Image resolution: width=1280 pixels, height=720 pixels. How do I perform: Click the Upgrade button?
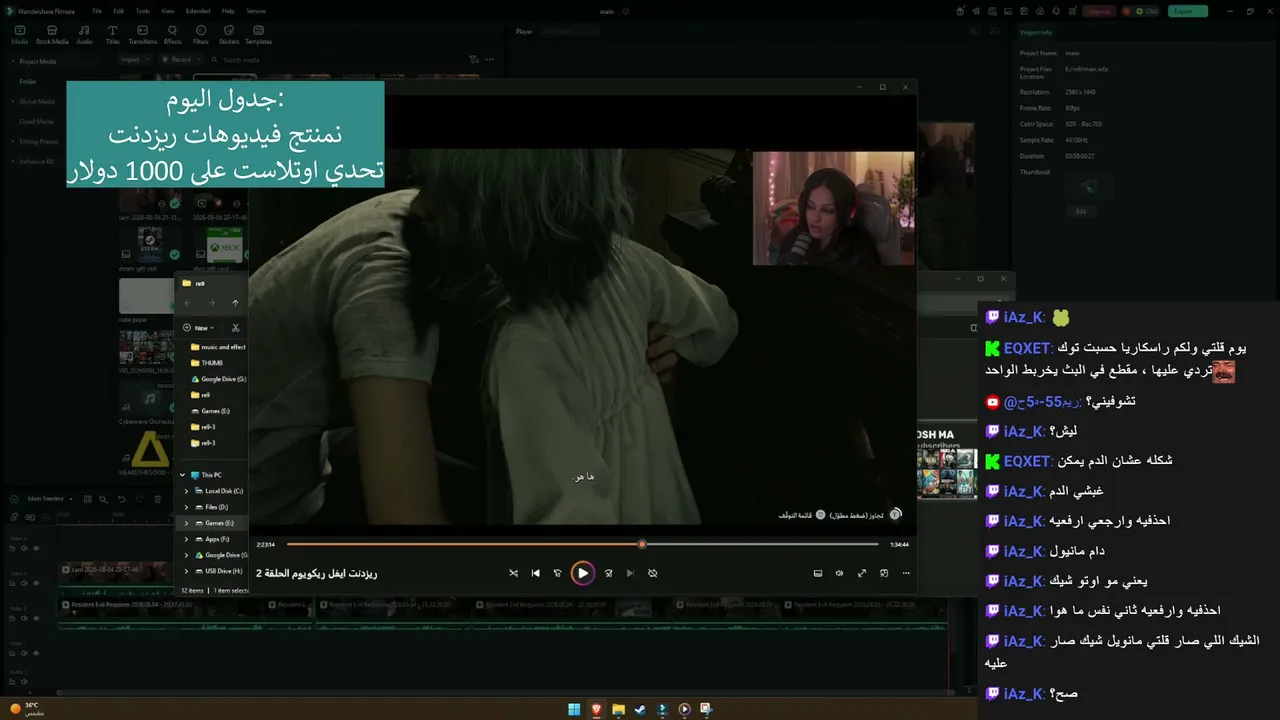(1098, 11)
